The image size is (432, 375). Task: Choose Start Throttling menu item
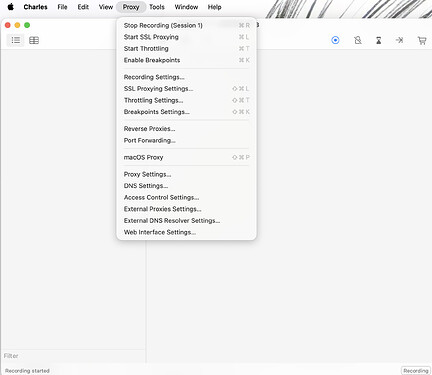pyautogui.click(x=187, y=49)
